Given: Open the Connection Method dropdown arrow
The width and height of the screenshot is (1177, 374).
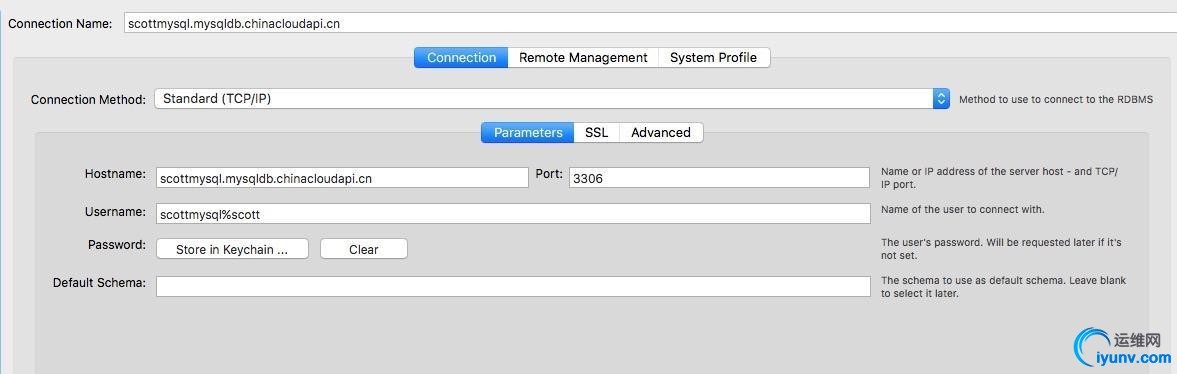Looking at the screenshot, I should coord(941,98).
